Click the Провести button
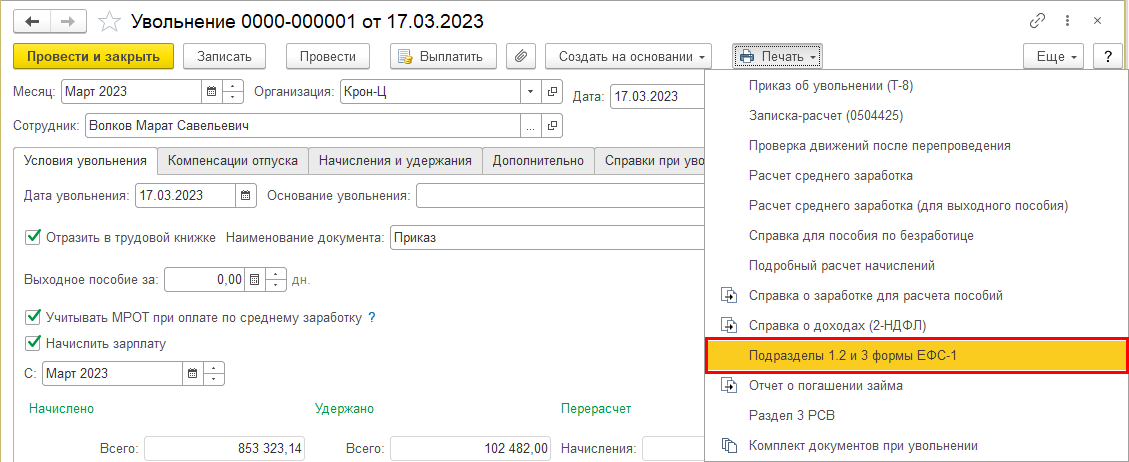 [328, 56]
